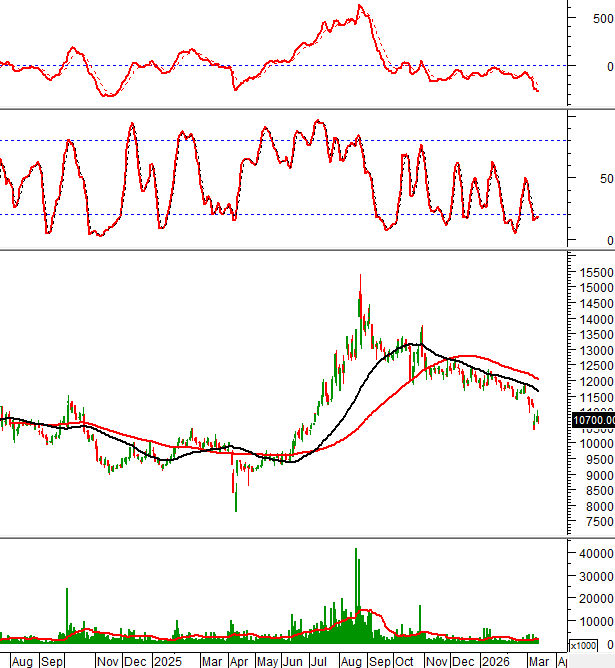Click the lowest candlestick wick near 8000
615x668 pixels.
tap(236, 509)
